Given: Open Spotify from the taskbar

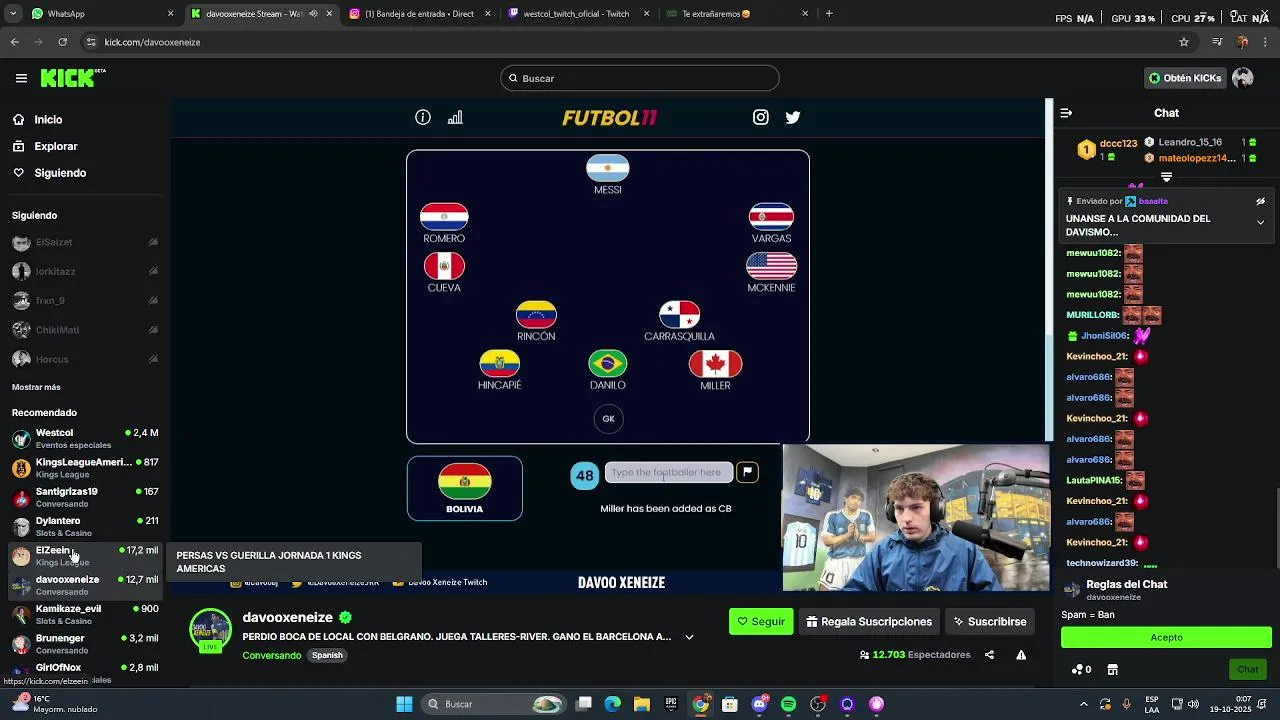Looking at the screenshot, I should click(x=788, y=704).
